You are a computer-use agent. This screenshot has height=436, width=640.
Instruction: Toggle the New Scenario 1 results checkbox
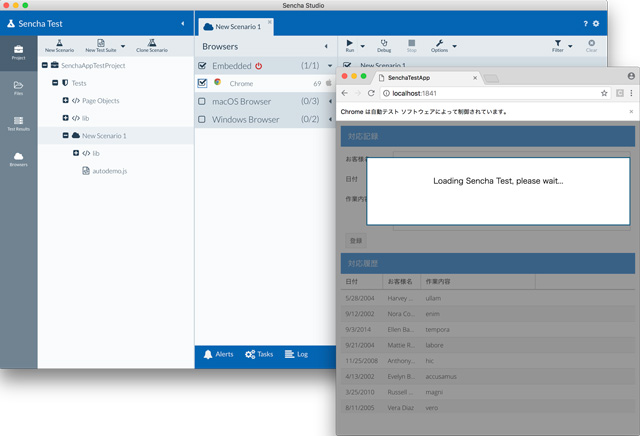347,65
